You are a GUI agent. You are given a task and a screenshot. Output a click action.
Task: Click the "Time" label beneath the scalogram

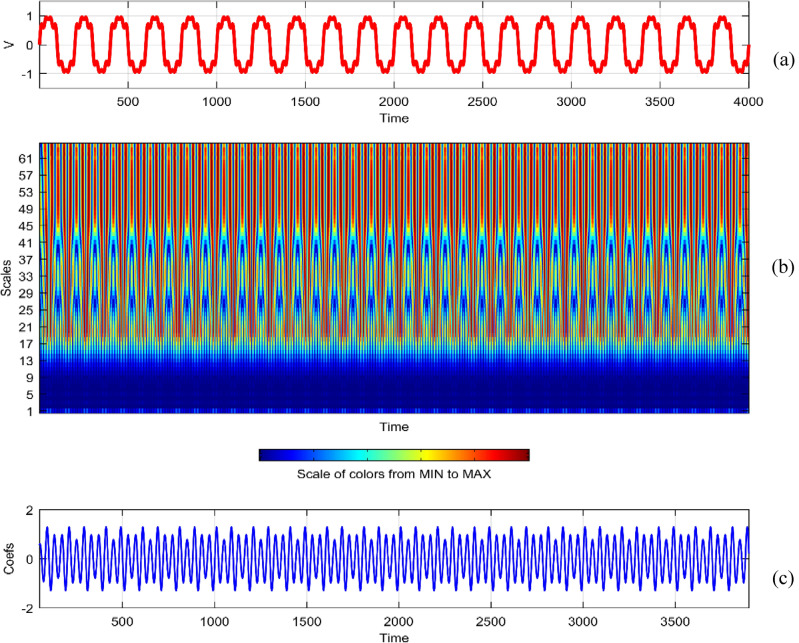393,426
